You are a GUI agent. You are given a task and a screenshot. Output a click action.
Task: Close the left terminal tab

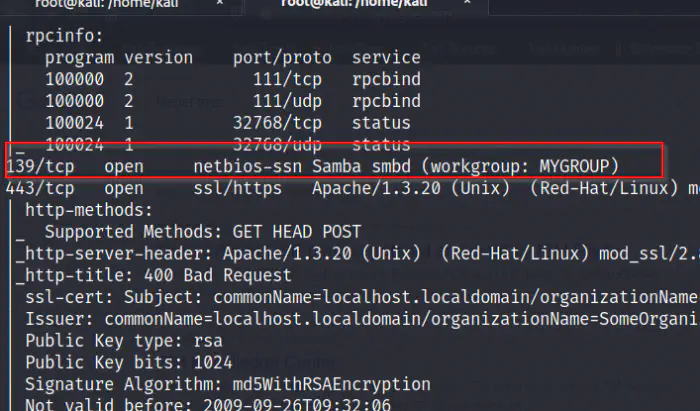tap(222, 5)
